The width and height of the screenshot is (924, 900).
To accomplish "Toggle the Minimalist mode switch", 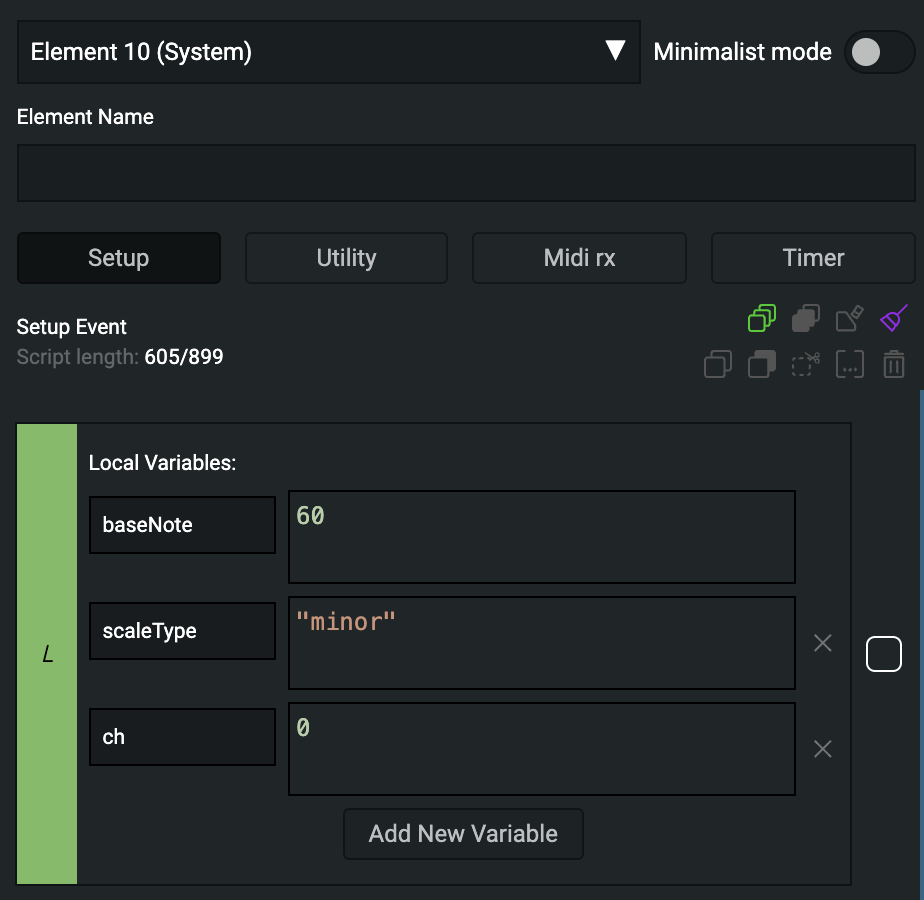I will (x=878, y=52).
